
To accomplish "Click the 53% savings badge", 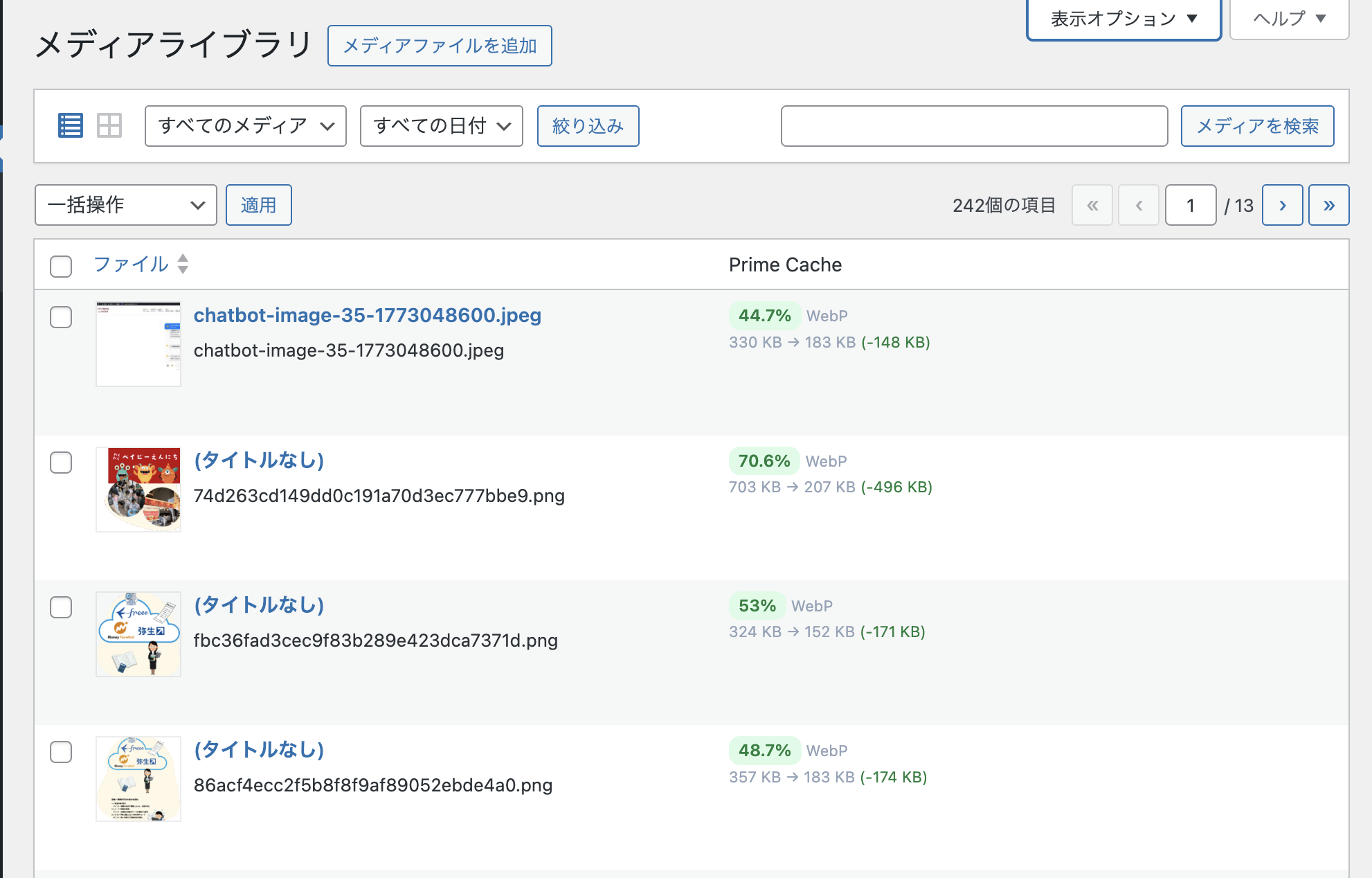I will [x=757, y=606].
